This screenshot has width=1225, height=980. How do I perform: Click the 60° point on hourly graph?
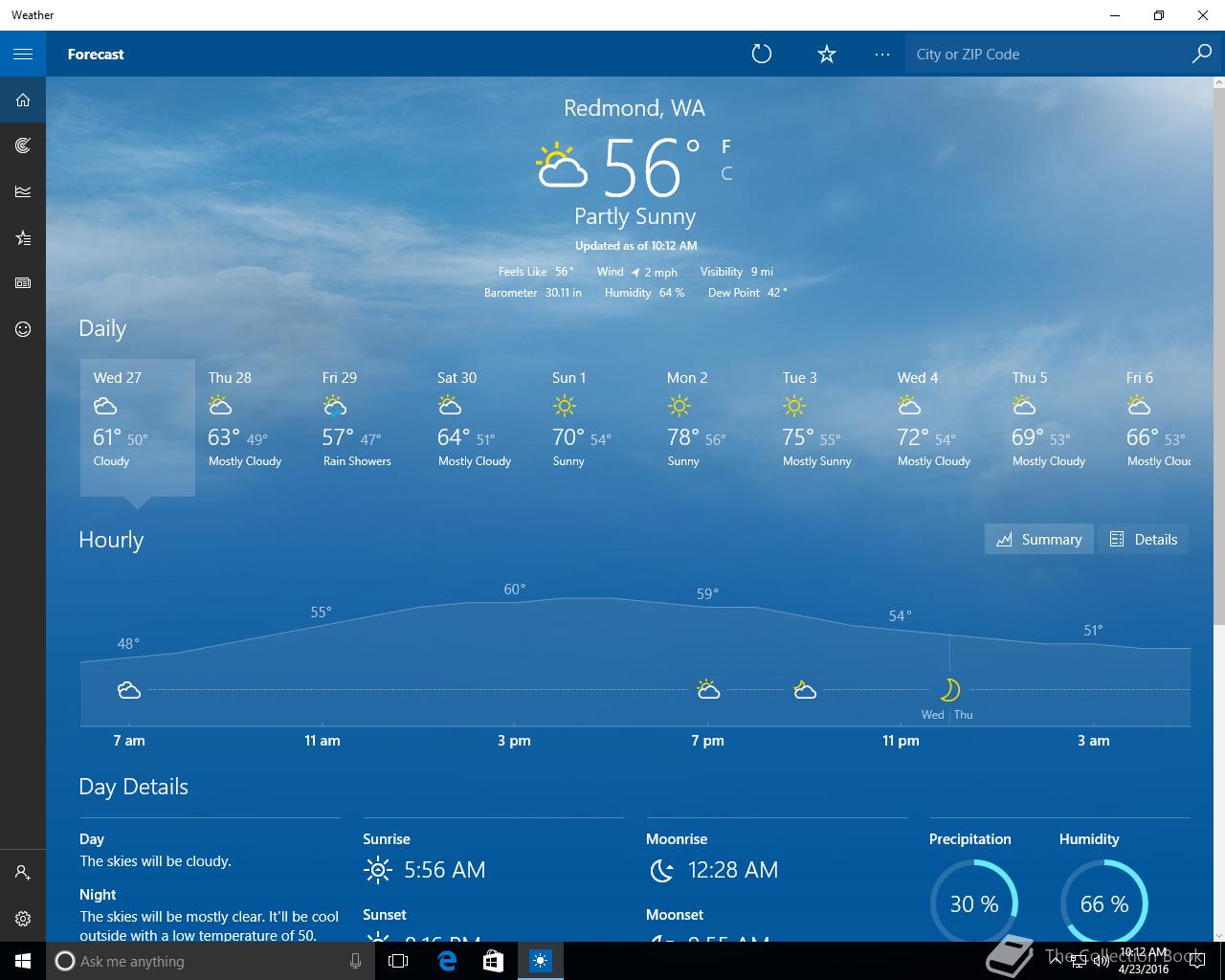click(x=515, y=590)
